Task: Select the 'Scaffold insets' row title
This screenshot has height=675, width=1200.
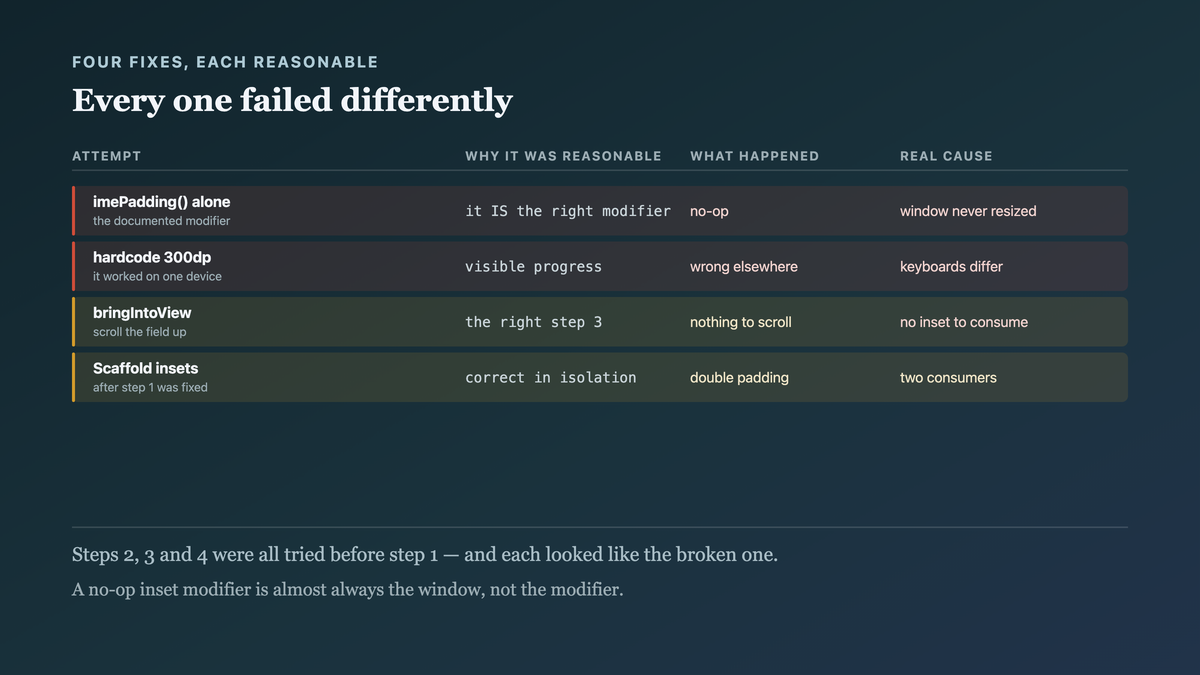Action: coord(145,368)
